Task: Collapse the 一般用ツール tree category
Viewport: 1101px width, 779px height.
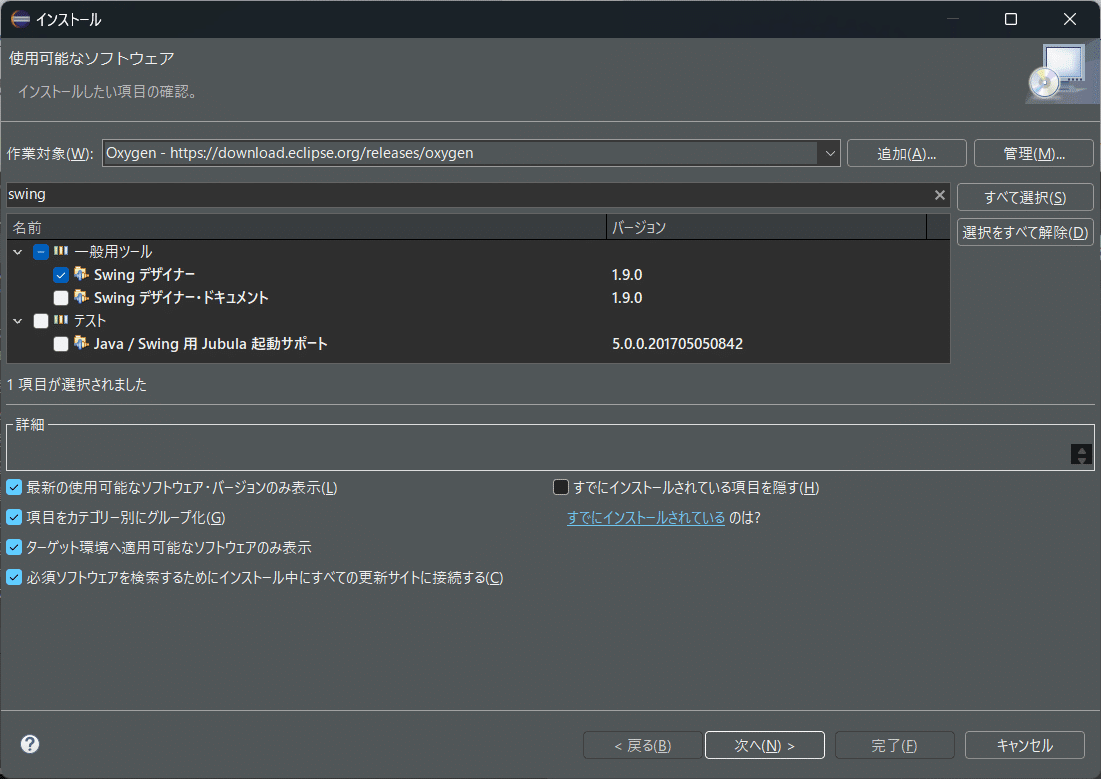Action: (18, 251)
